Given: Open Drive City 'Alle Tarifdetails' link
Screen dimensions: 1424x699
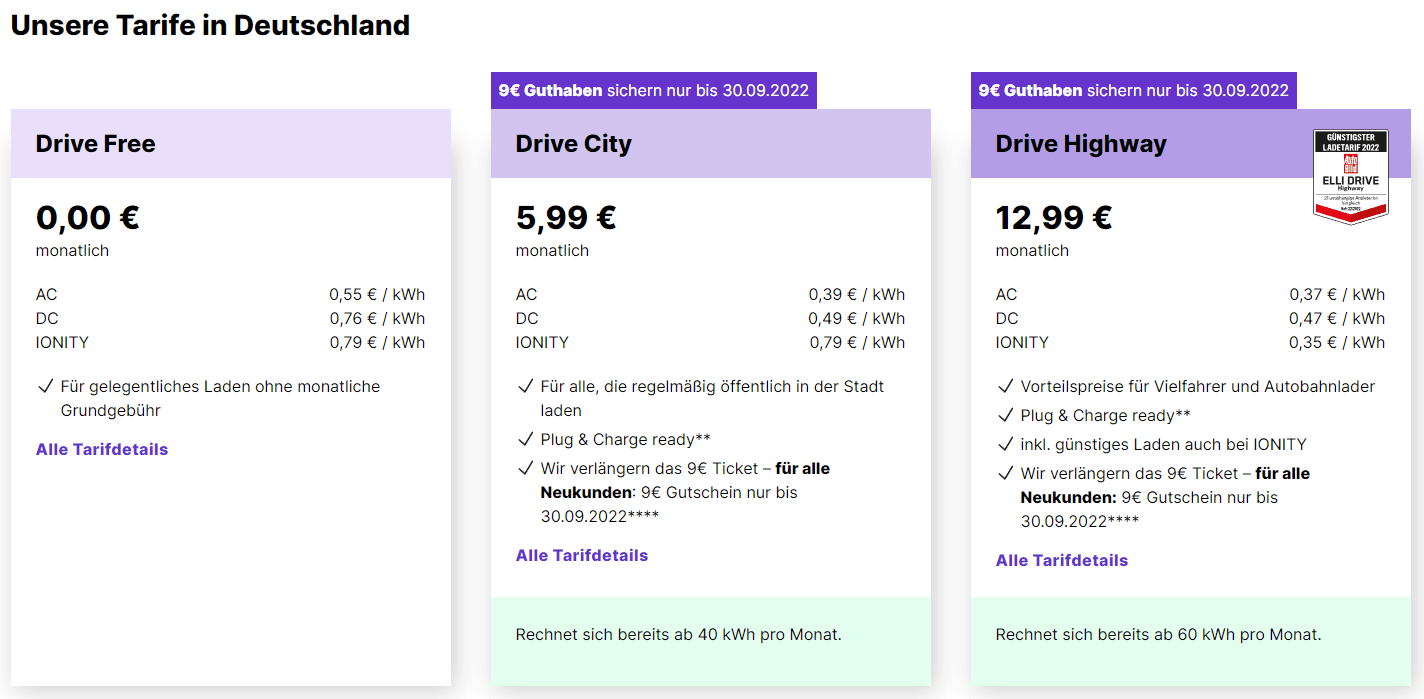Looking at the screenshot, I should (x=582, y=555).
